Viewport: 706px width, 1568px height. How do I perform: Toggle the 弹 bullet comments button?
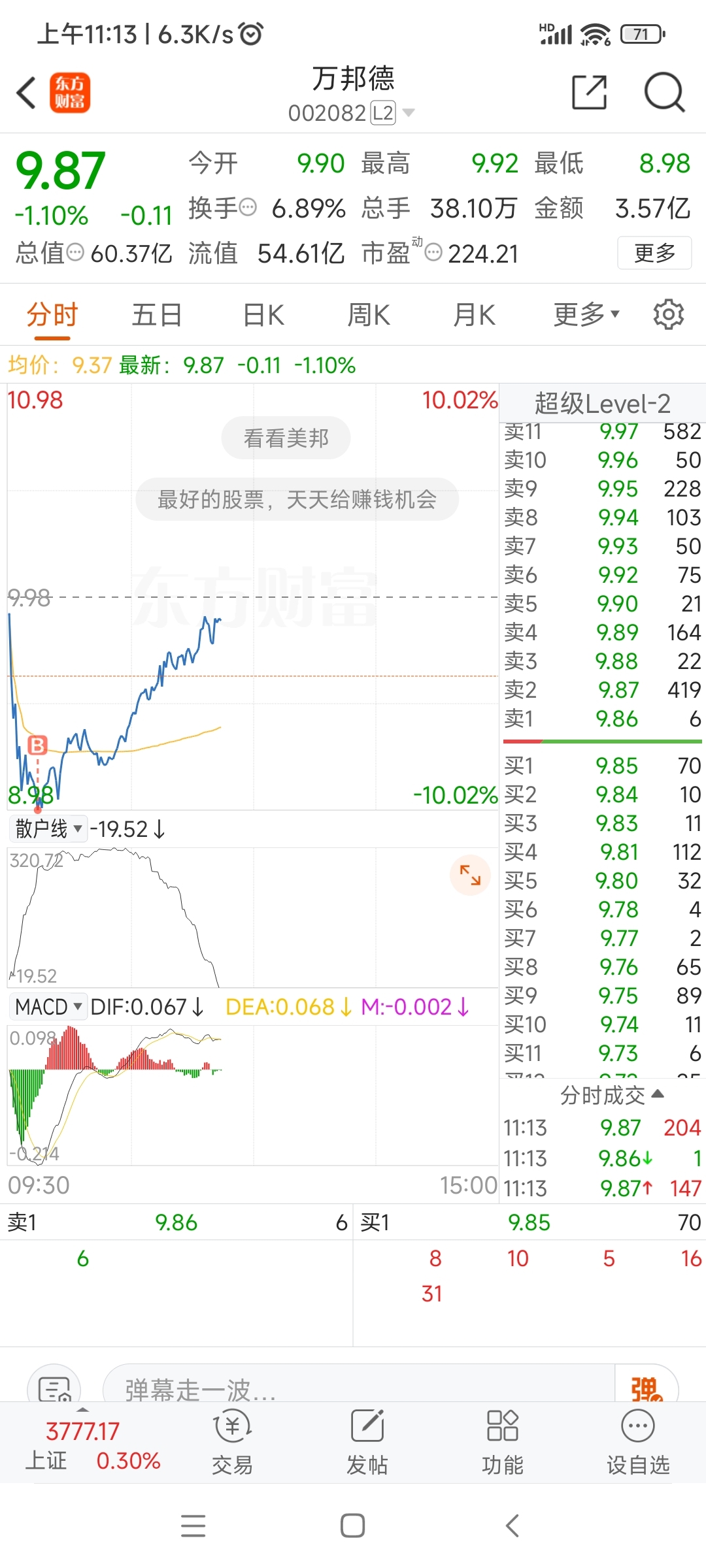click(x=646, y=1386)
